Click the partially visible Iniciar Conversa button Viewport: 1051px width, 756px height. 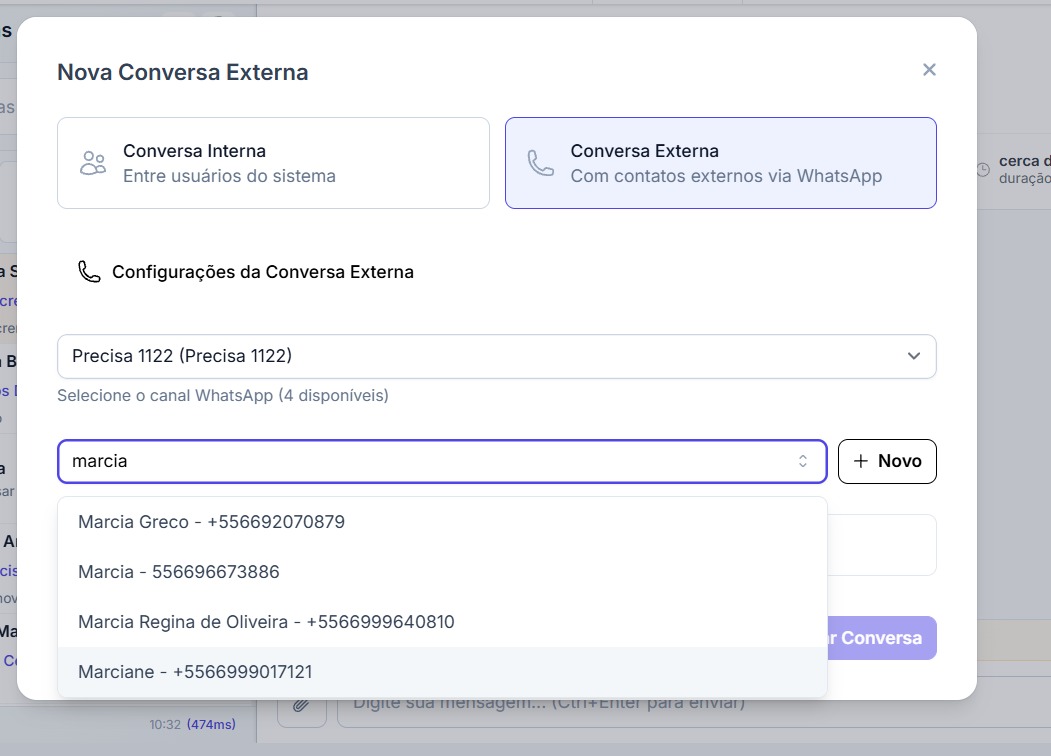click(882, 638)
